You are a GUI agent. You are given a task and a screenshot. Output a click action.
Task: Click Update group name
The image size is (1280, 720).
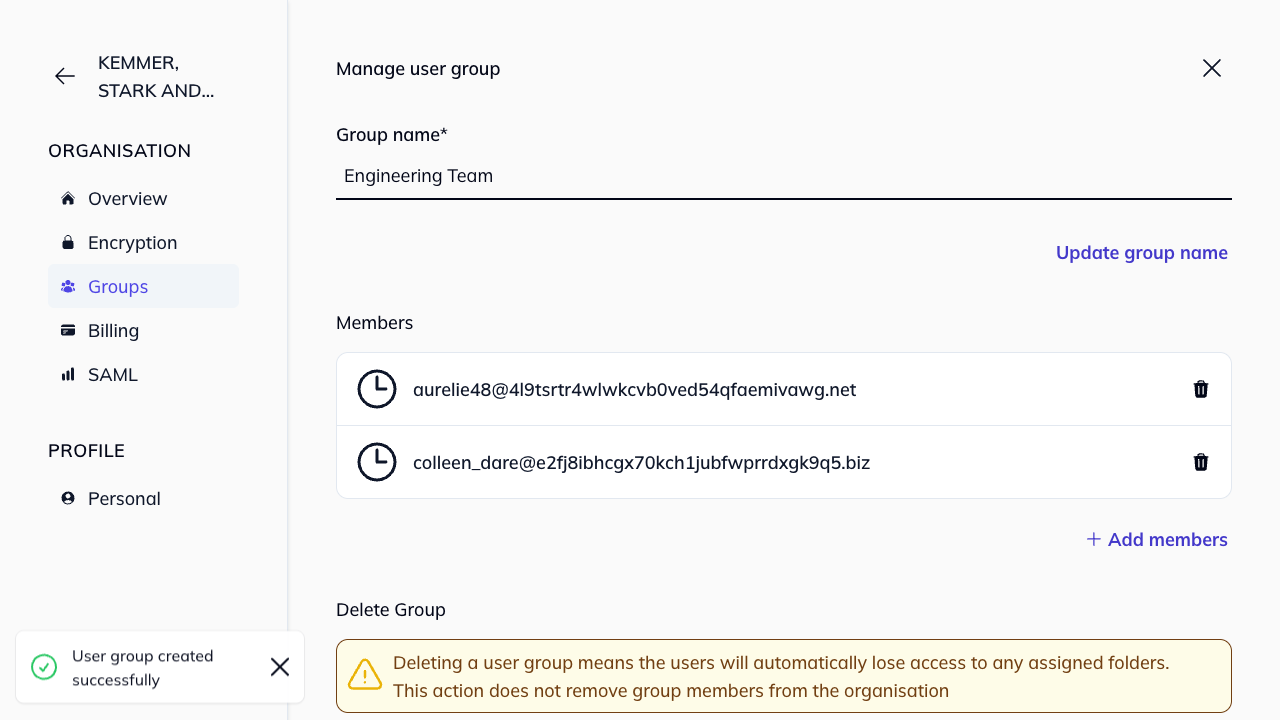1142,252
